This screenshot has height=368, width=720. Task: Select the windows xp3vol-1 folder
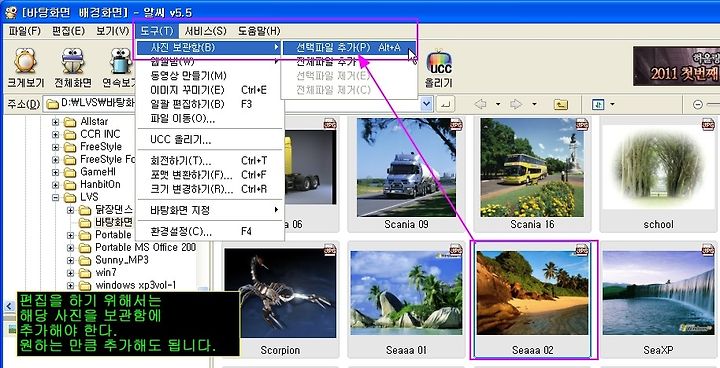135,285
